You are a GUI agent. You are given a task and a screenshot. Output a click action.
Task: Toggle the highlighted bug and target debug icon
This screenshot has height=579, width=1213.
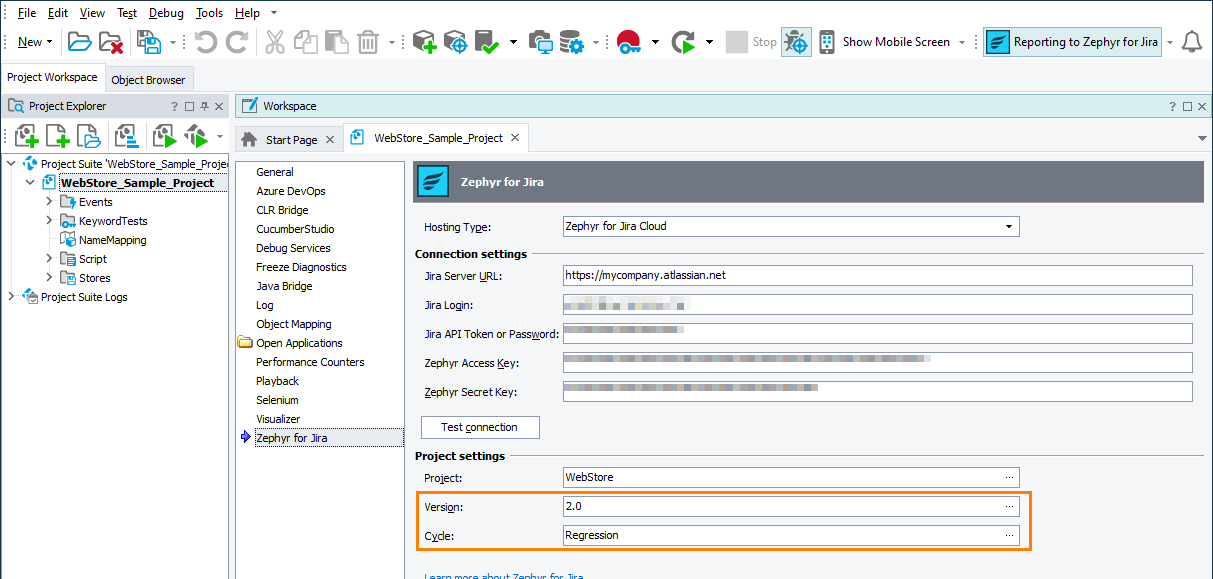coord(796,42)
